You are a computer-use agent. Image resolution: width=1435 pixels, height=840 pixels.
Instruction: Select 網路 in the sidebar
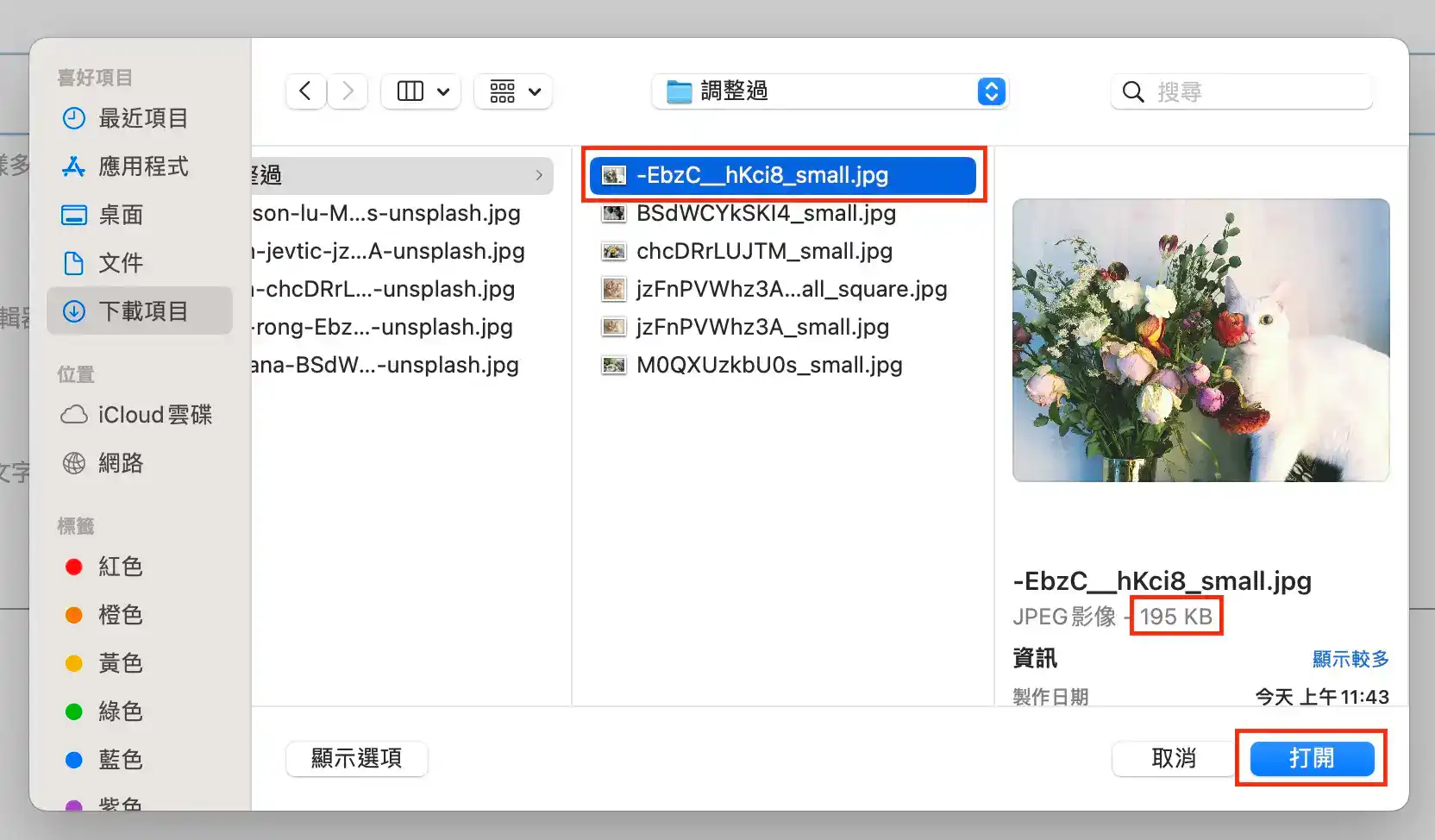click(x=121, y=463)
